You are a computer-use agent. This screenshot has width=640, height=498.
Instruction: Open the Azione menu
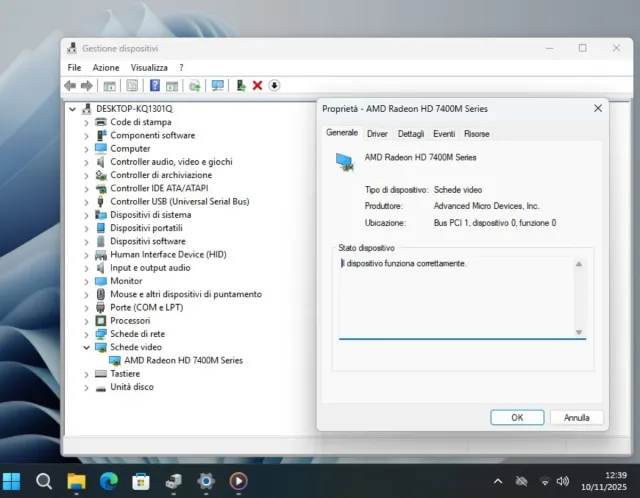point(106,67)
